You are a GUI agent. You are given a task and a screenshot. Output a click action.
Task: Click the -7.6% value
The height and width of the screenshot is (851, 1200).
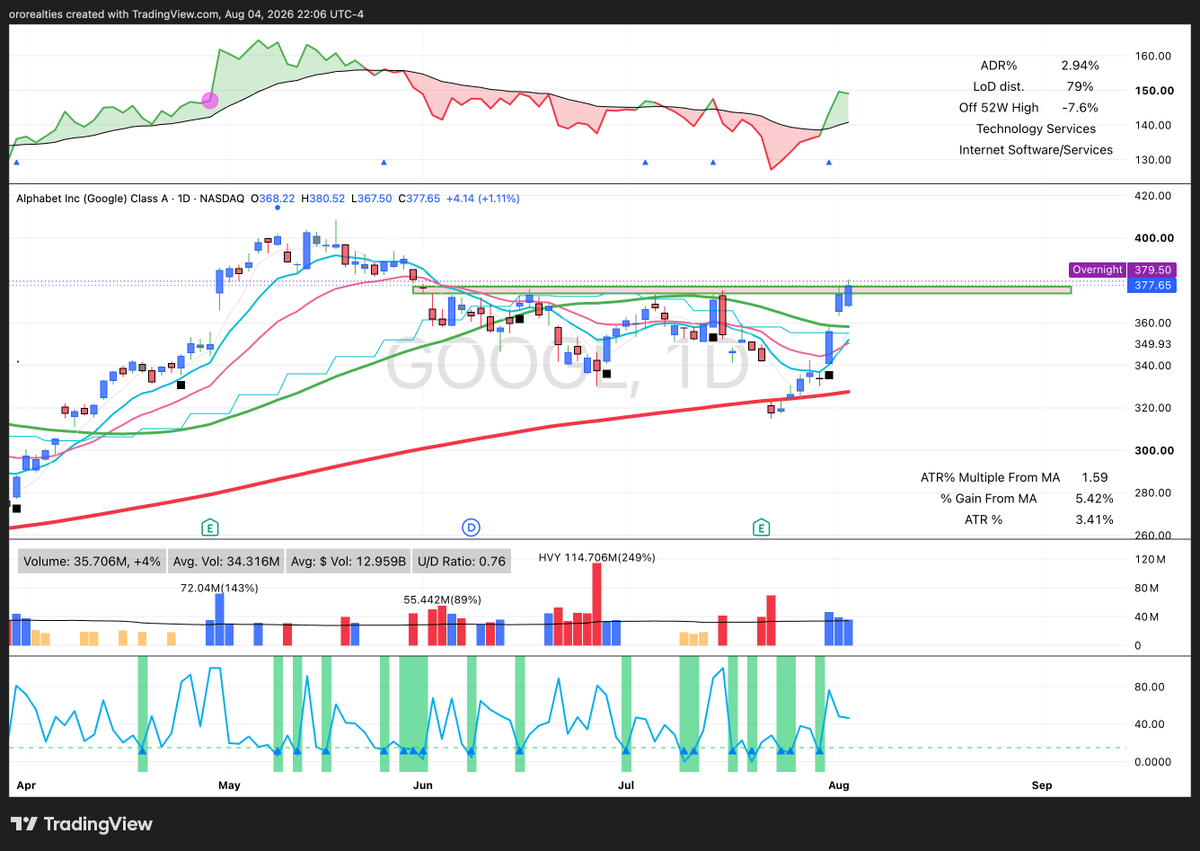point(1079,107)
